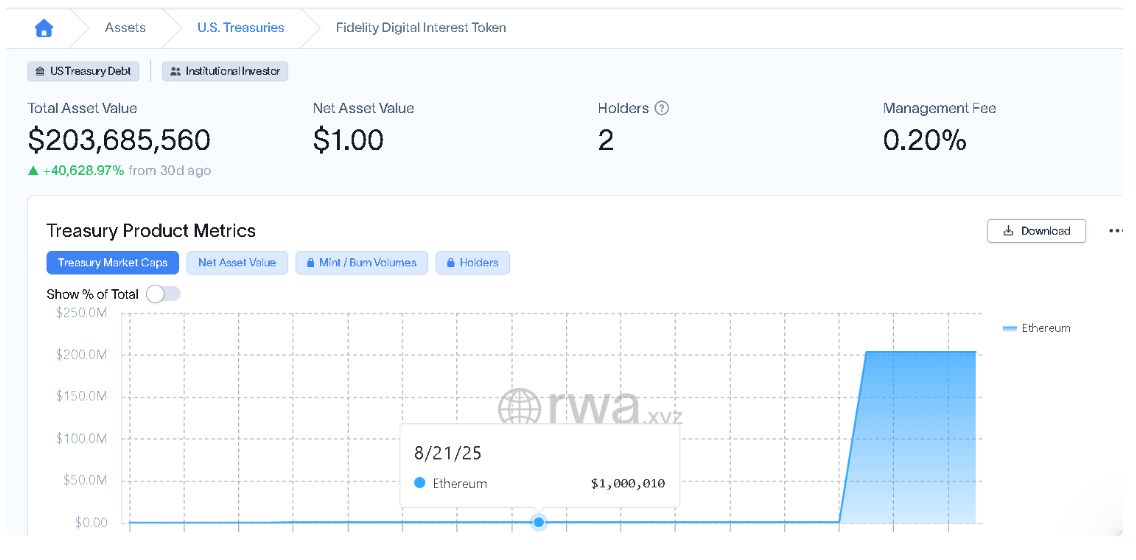Image resolution: width=1136 pixels, height=560 pixels.
Task: Toggle Show % of Total switch
Action: point(163,294)
